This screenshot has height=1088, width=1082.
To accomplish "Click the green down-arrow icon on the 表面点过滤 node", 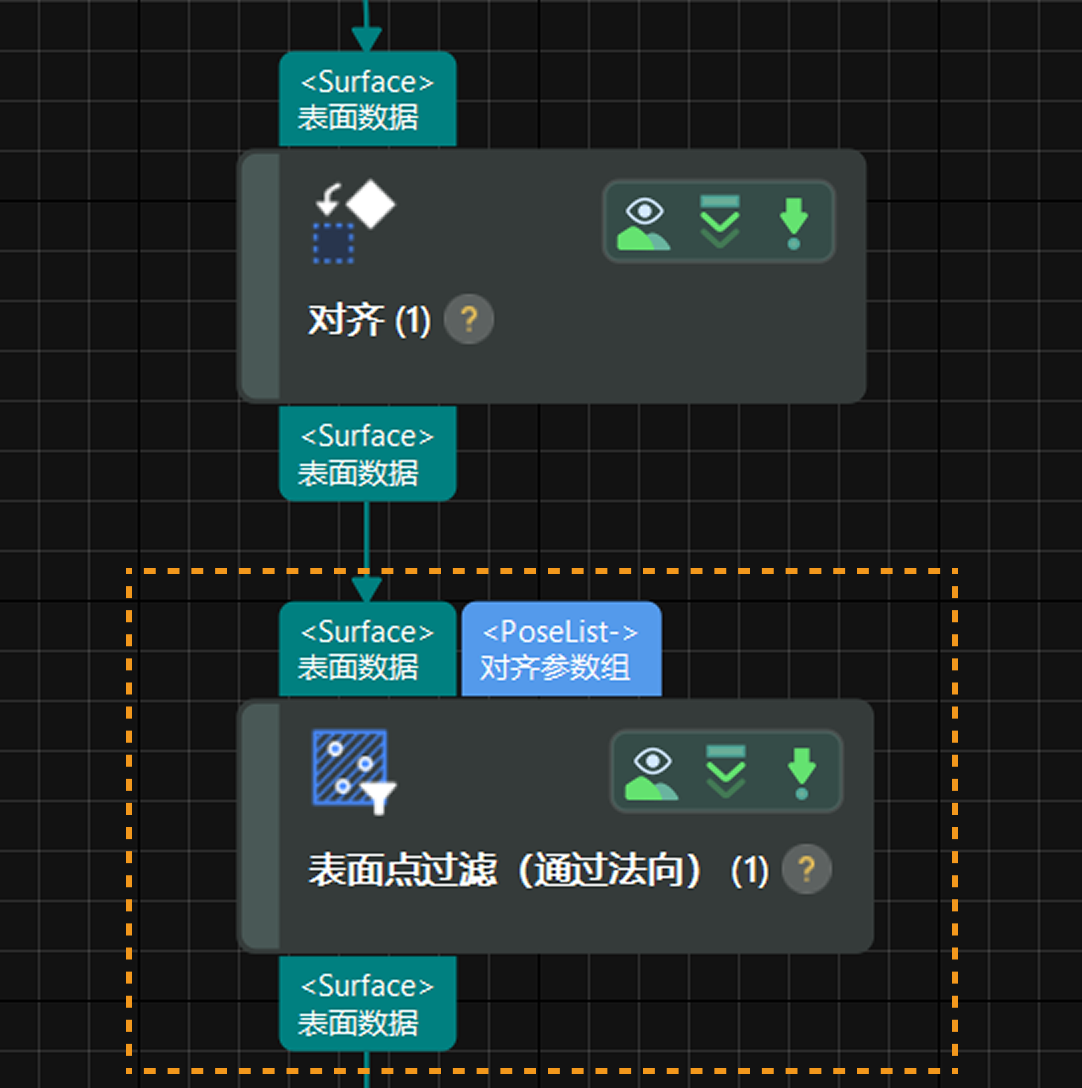I will coord(802,773).
